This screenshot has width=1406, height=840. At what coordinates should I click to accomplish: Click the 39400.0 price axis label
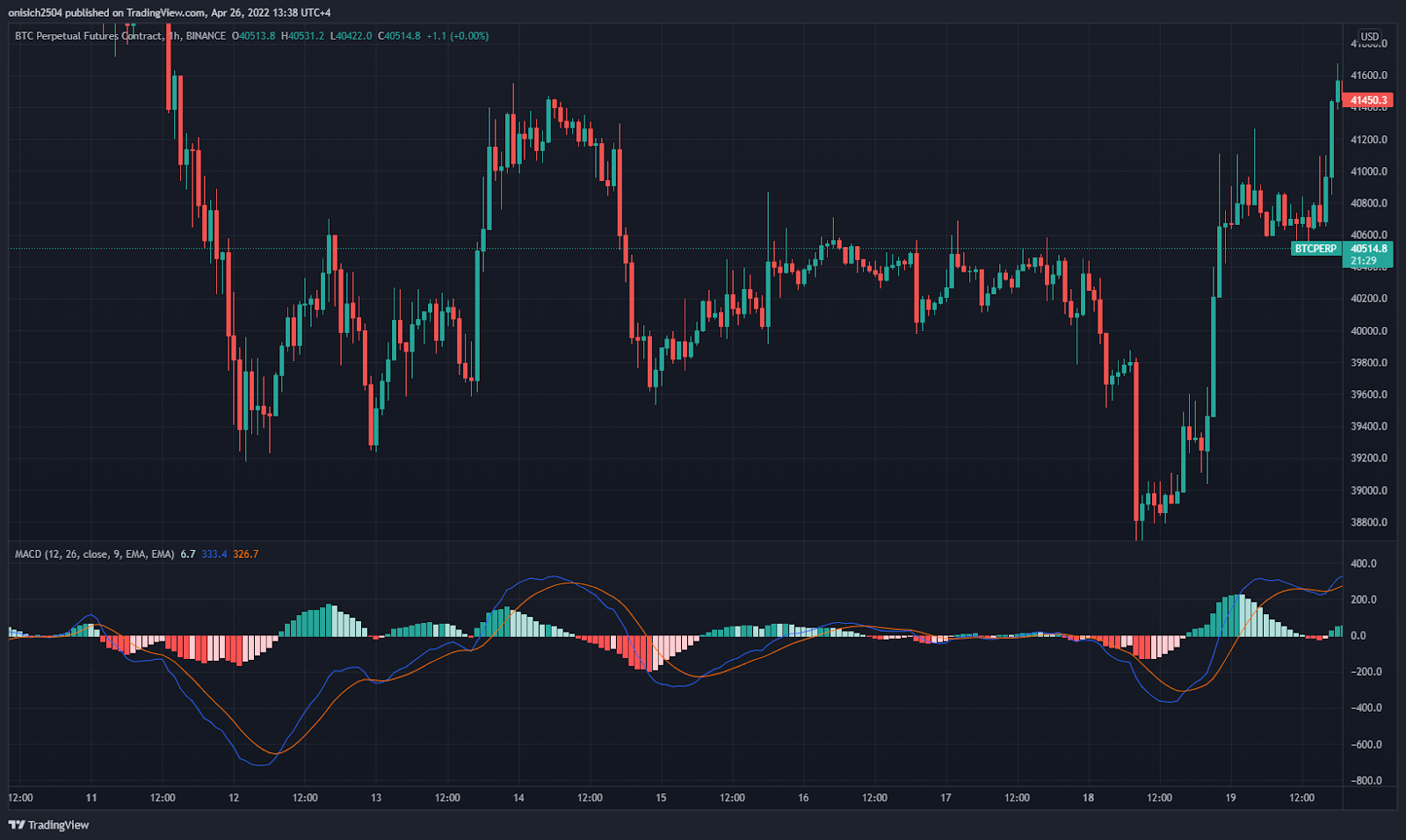tap(1369, 426)
